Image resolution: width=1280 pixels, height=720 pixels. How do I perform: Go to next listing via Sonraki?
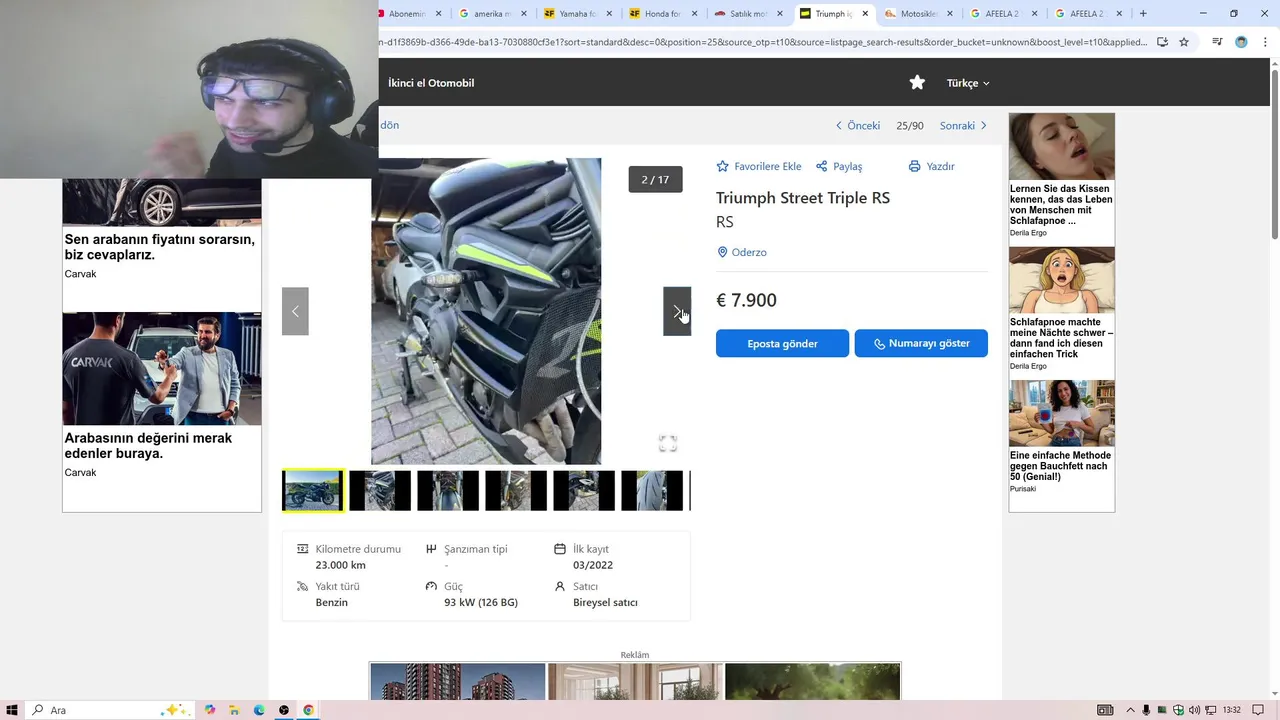pos(963,125)
